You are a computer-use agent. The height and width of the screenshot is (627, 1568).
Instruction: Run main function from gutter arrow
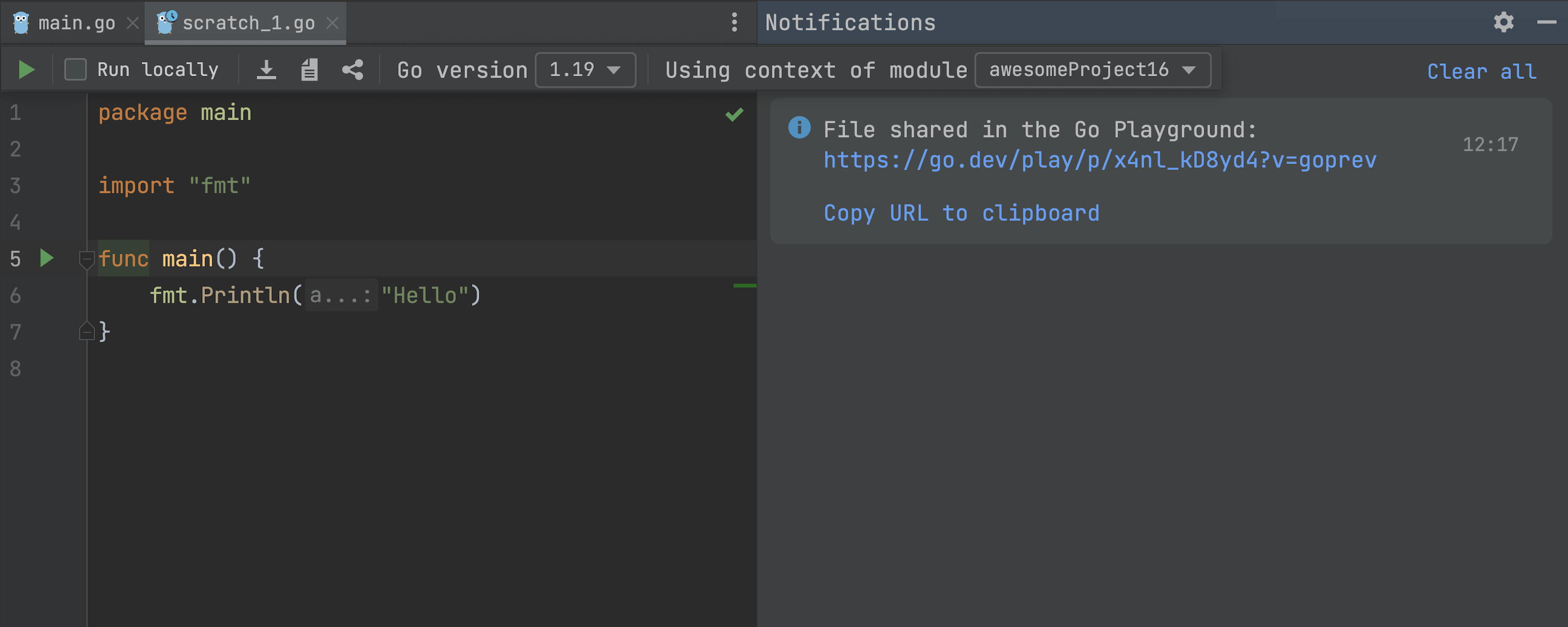coord(47,259)
